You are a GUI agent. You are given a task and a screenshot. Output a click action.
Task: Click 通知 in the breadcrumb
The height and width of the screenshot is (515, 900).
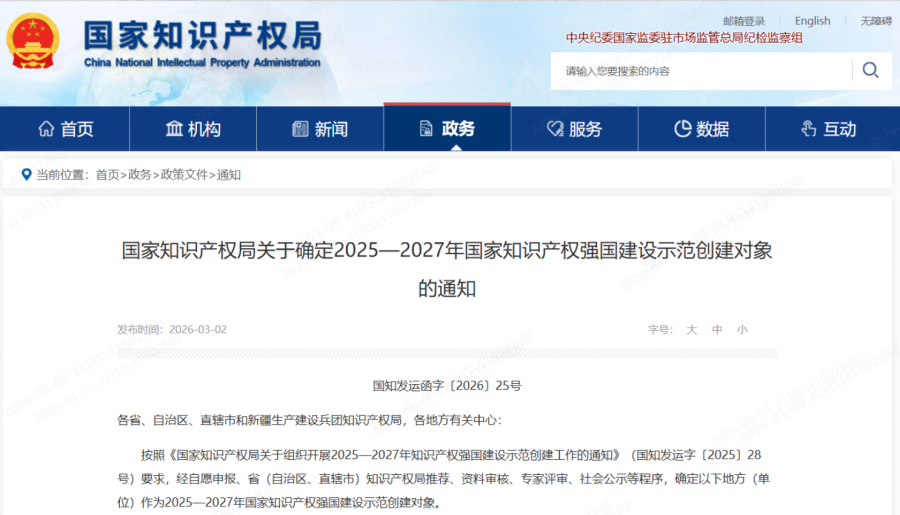pyautogui.click(x=228, y=175)
